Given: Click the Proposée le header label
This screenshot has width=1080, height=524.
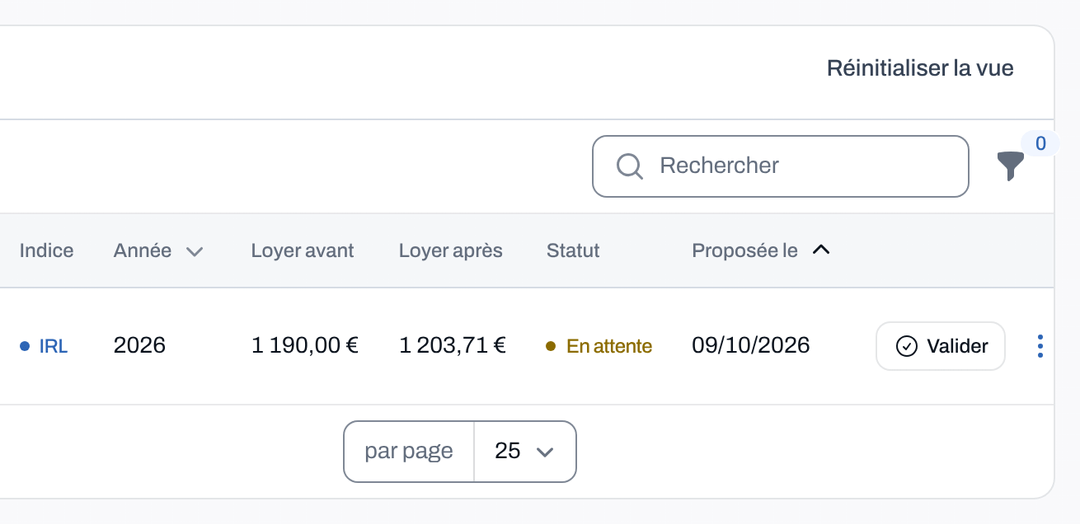Looking at the screenshot, I should pyautogui.click(x=745, y=251).
